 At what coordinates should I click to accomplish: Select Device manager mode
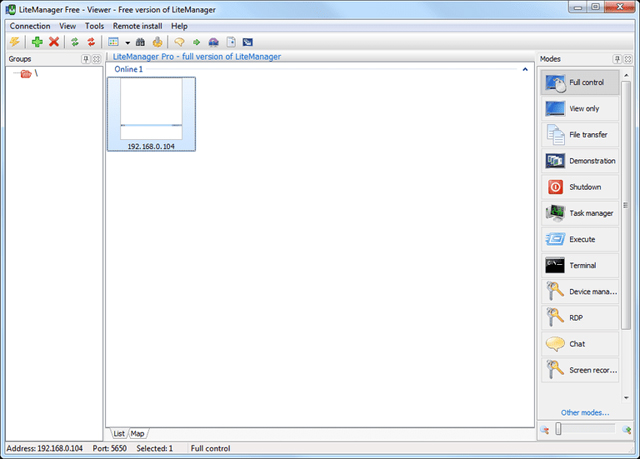580,291
